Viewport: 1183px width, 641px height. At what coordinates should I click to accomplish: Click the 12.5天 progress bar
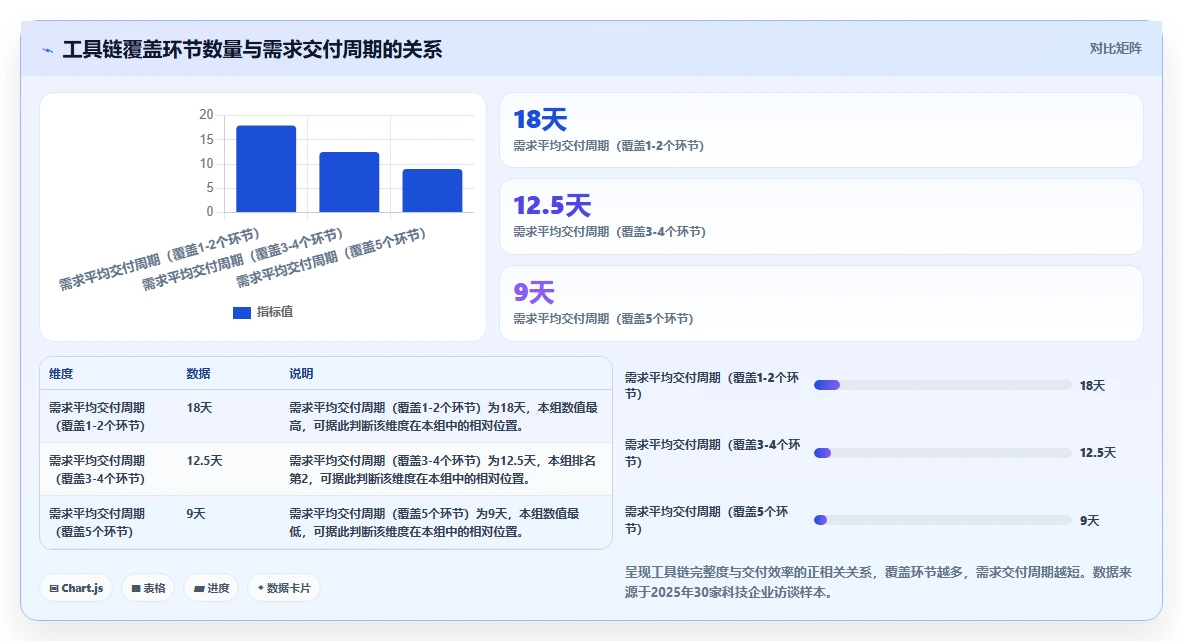tap(942, 453)
